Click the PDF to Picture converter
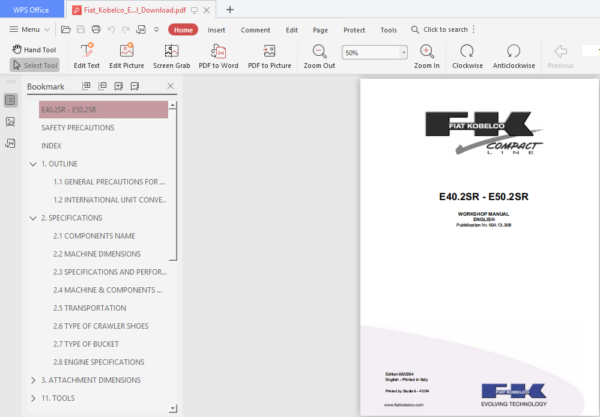 pos(269,56)
